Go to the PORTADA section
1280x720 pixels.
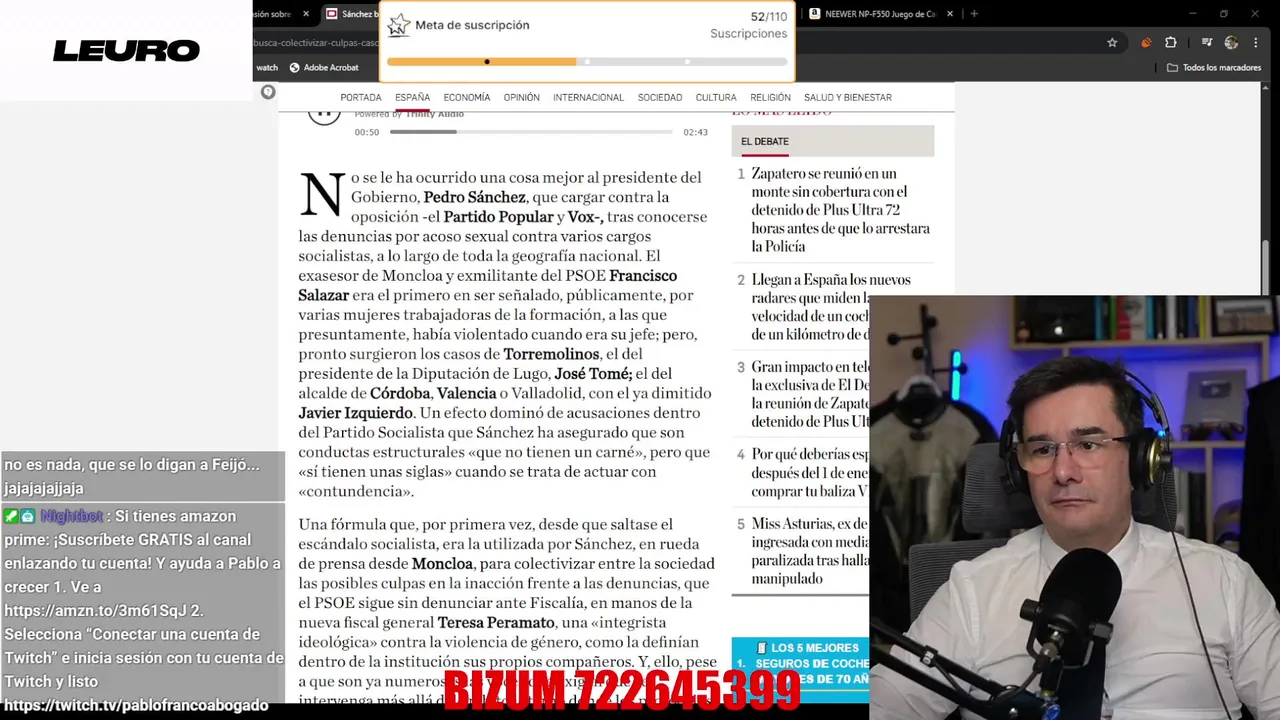361,98
